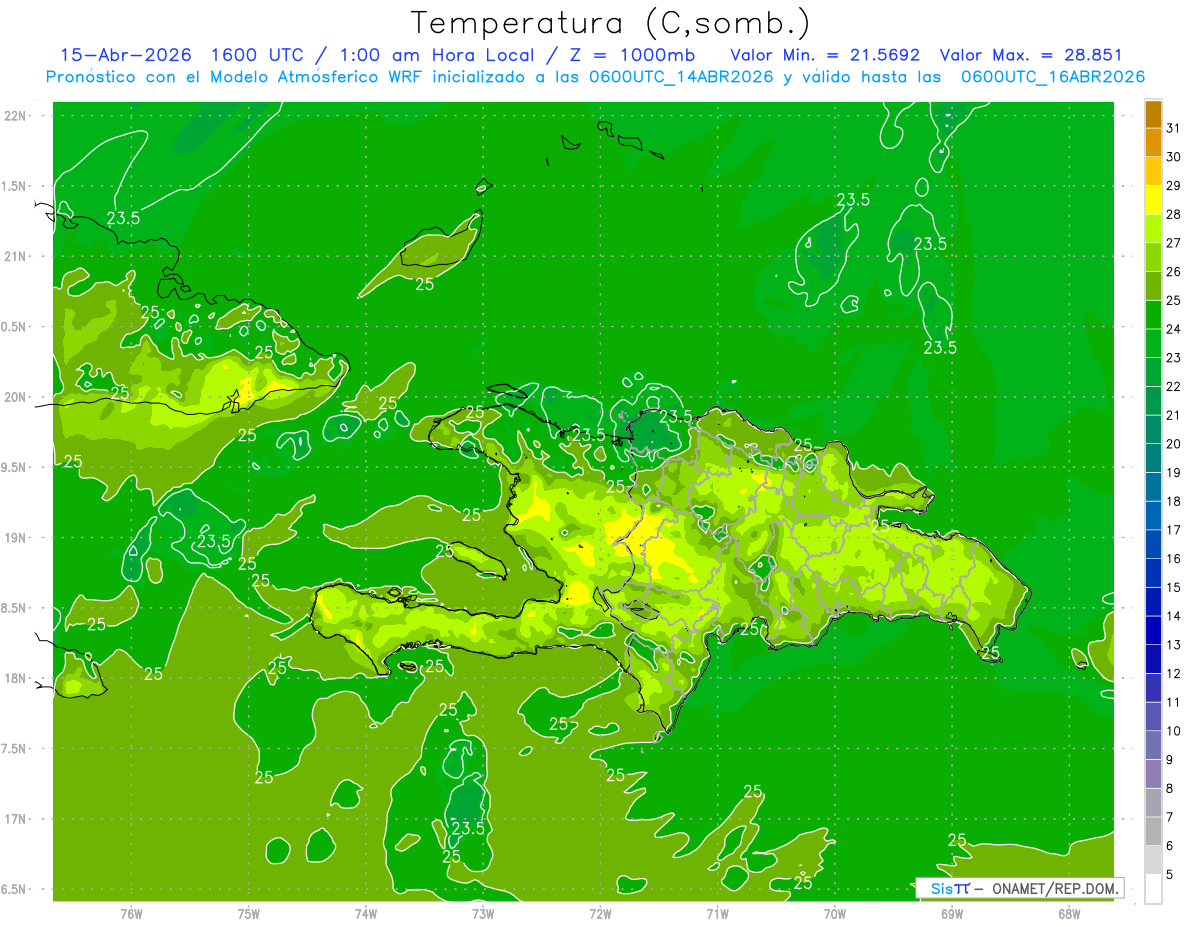Click the 23.5 contour label near 73W 17N
The height and width of the screenshot is (927, 1200).
(x=468, y=828)
